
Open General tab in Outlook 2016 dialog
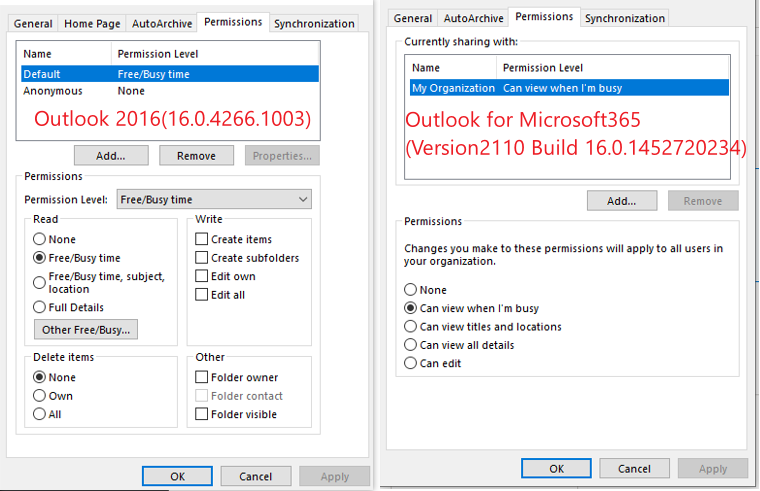click(x=33, y=24)
